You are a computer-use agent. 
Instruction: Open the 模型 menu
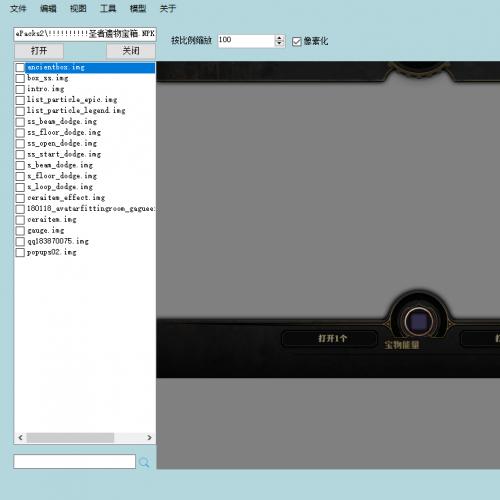coord(138,8)
